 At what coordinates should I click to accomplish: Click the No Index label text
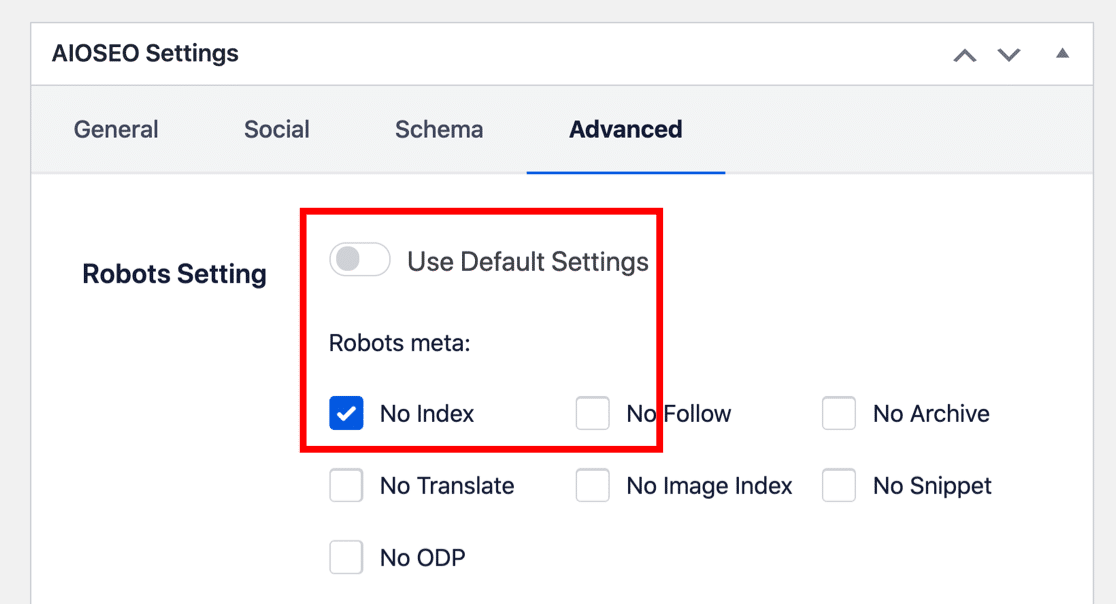427,414
